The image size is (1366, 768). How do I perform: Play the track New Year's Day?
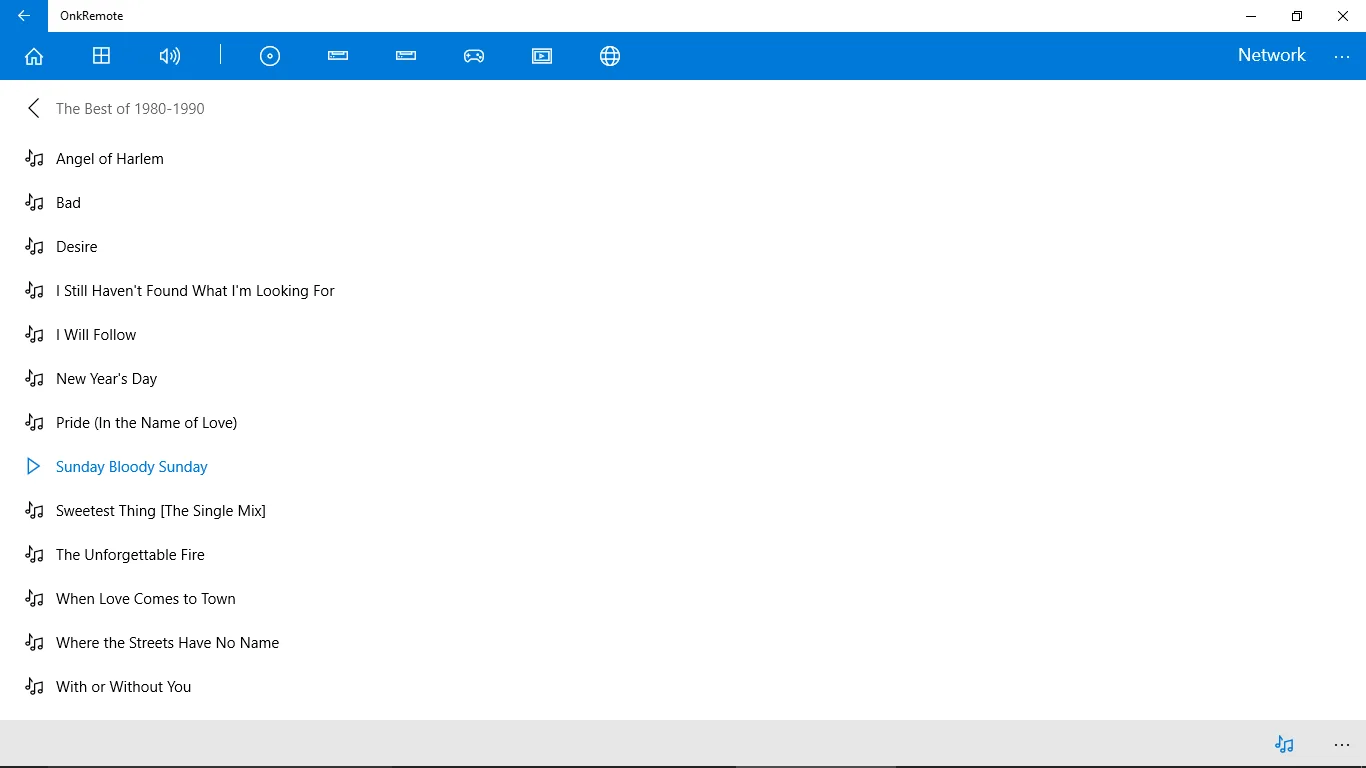click(x=107, y=379)
